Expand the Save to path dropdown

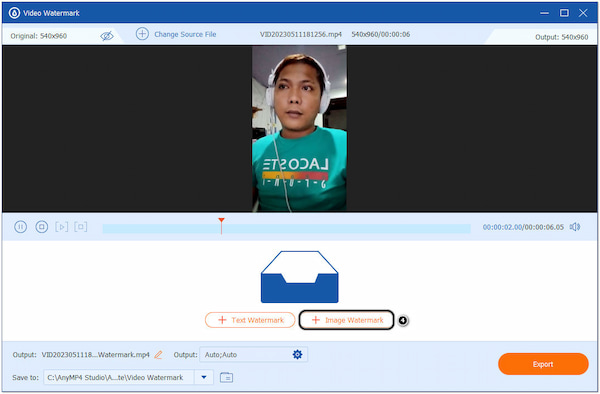pos(204,377)
